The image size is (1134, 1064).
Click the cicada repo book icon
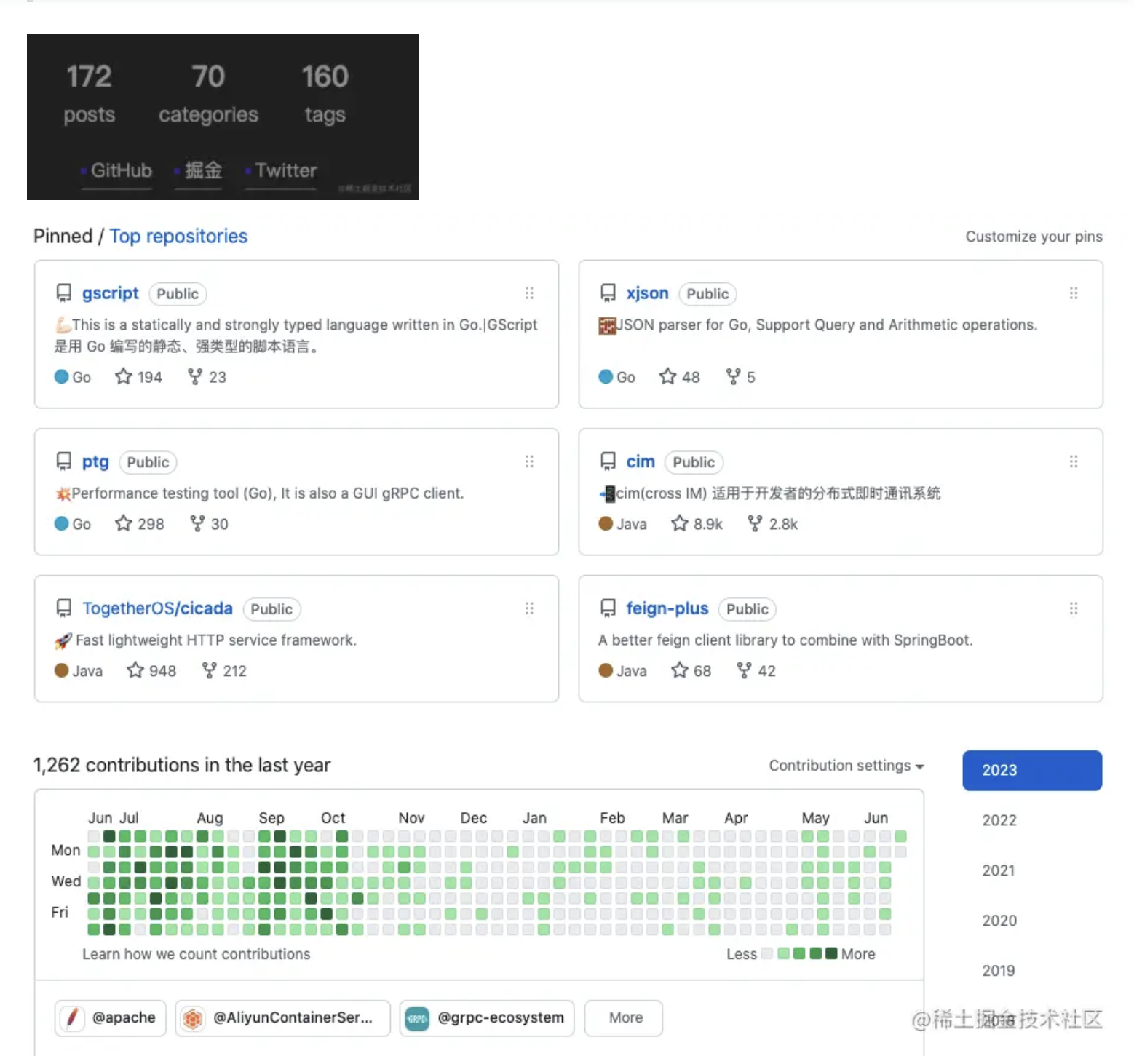point(64,608)
